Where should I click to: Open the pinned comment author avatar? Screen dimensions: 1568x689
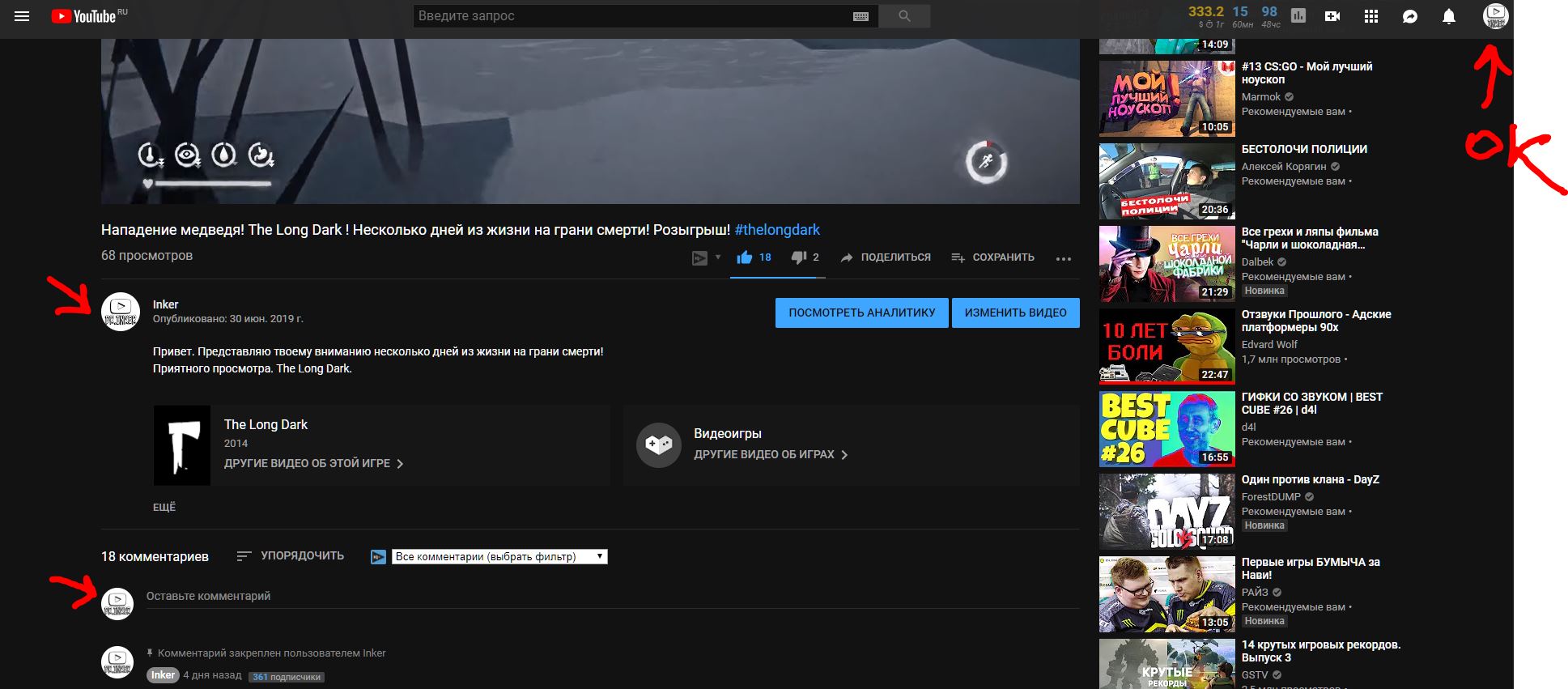[x=117, y=662]
